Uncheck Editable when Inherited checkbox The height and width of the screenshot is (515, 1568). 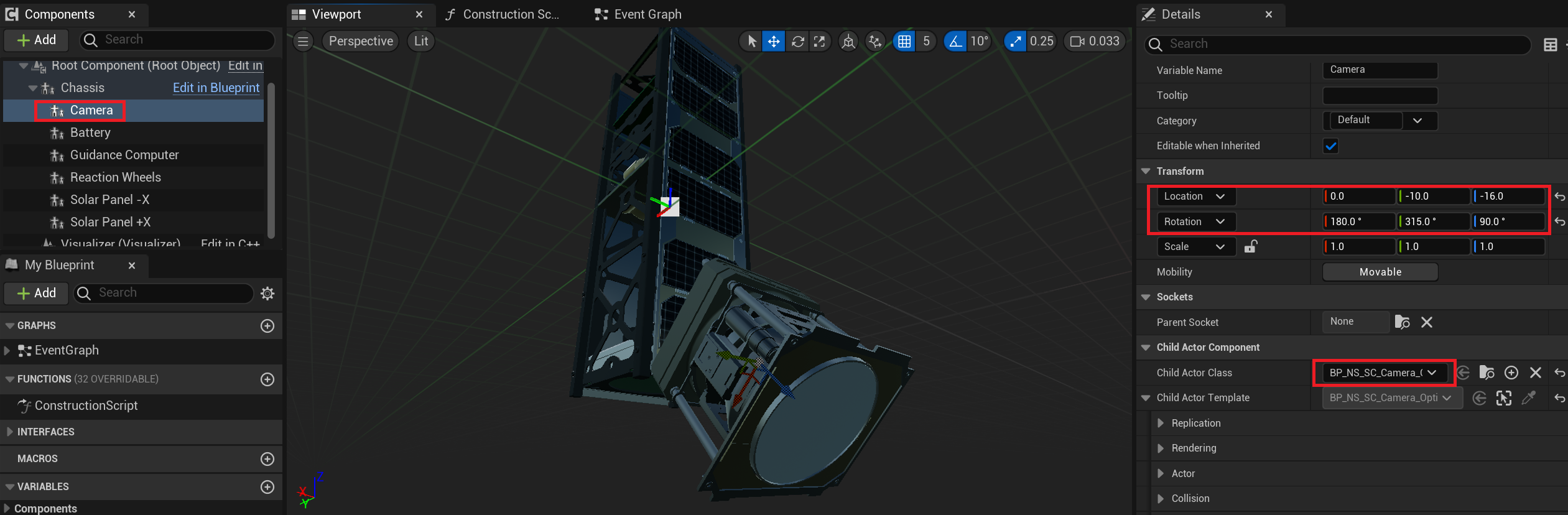point(1330,146)
